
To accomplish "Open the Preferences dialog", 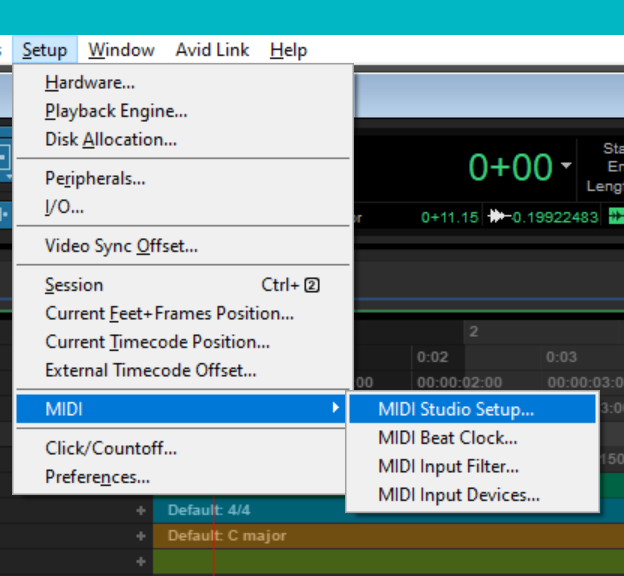I will tap(97, 477).
